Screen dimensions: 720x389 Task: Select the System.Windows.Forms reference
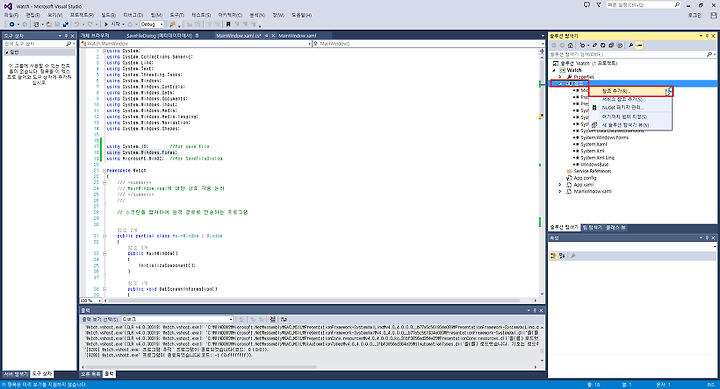[x=604, y=137]
